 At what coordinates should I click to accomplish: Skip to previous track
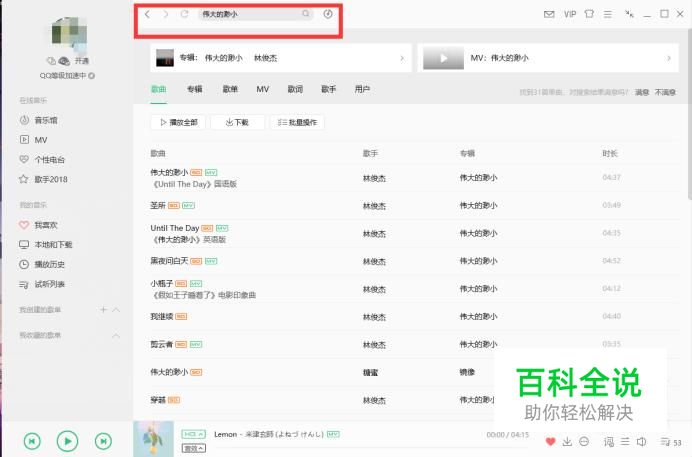click(x=32, y=441)
